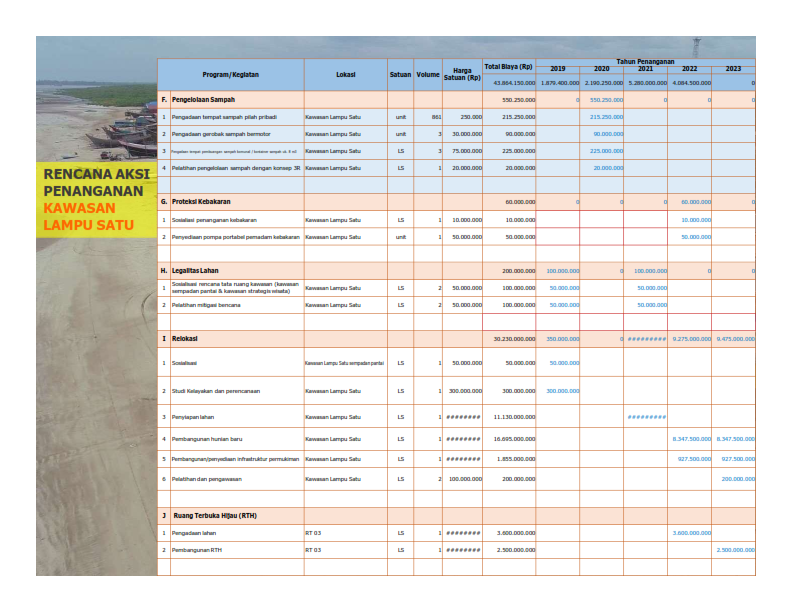The width and height of the screenshot is (792, 612).
Task: Click "Studi Kelayakan dan perencanaan" row label
Action: point(216,391)
